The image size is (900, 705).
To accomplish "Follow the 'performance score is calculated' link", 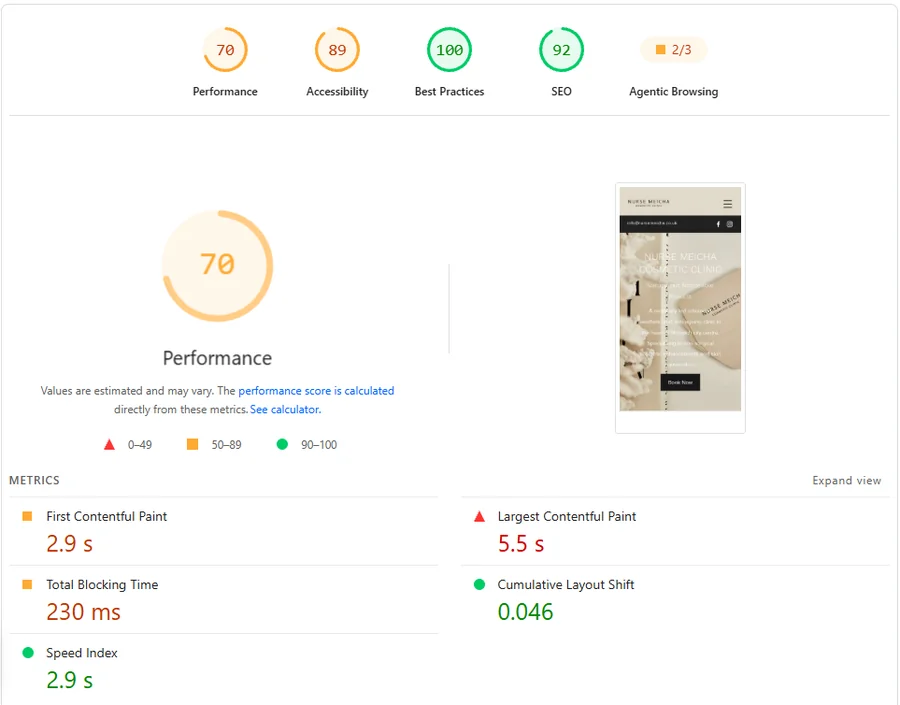I will pos(316,390).
